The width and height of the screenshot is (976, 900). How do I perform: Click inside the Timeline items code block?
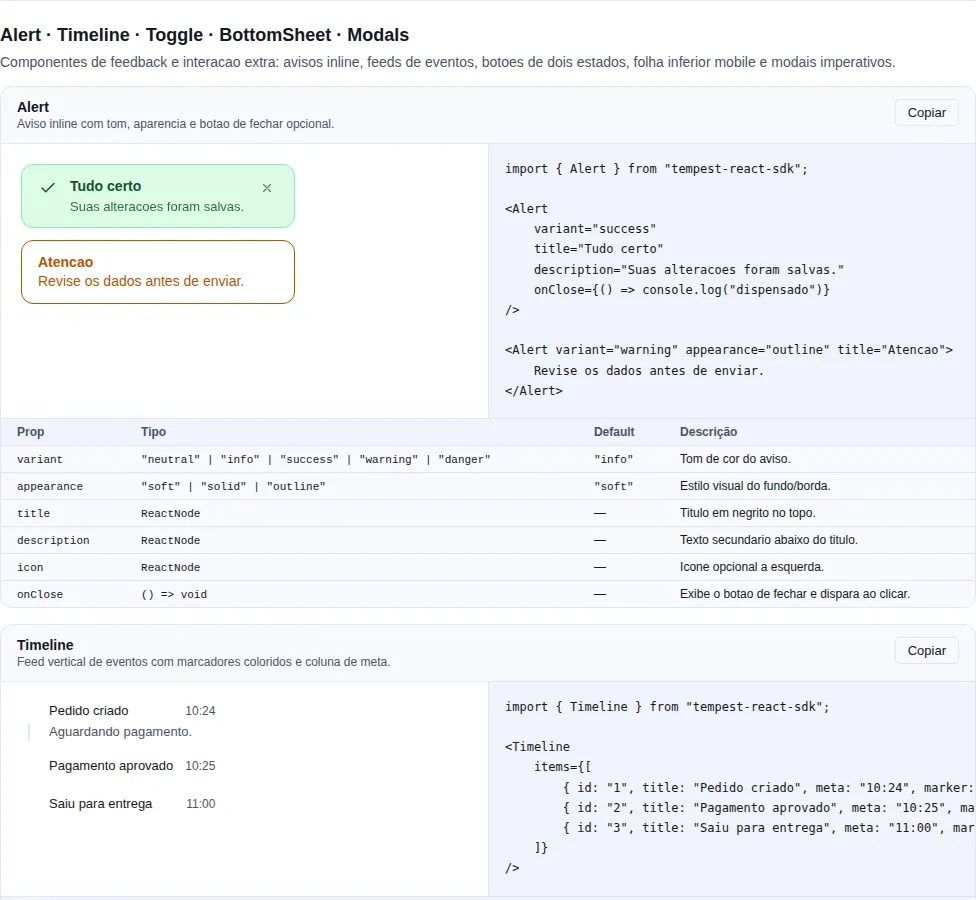click(x=731, y=789)
